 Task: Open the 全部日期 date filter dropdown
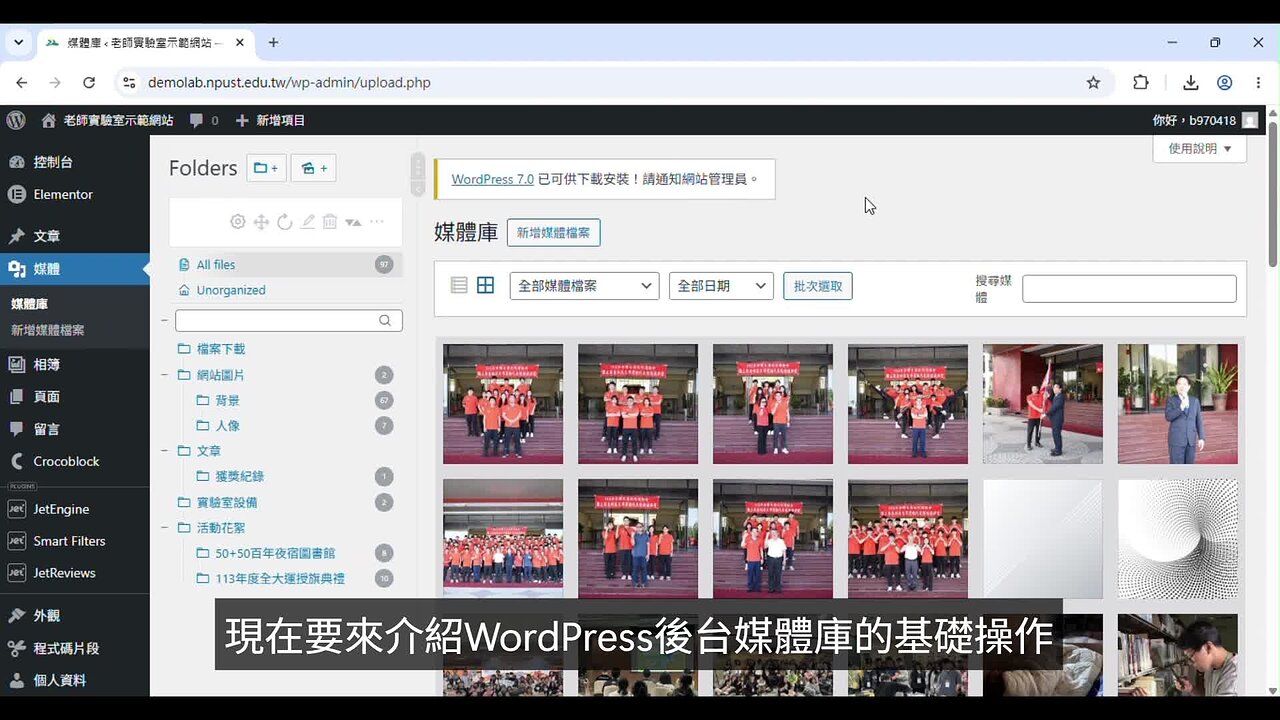(721, 286)
